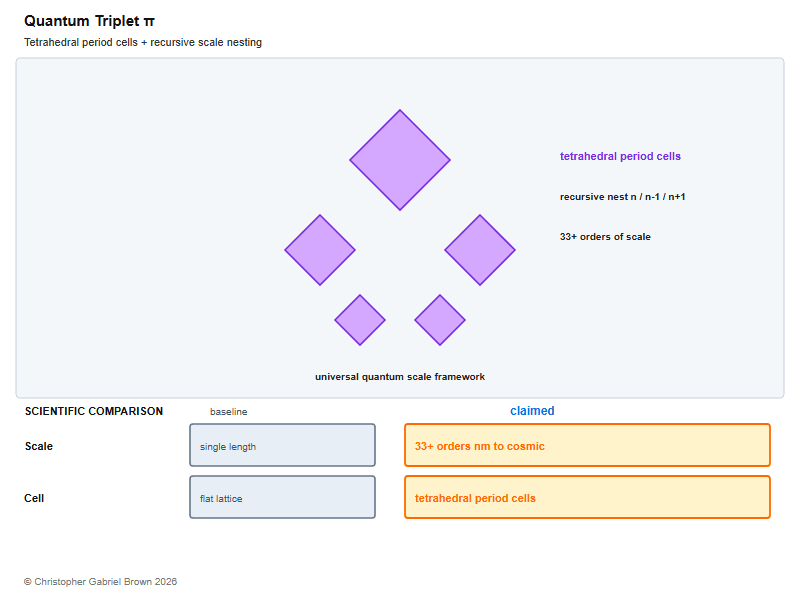This screenshot has width=800, height=600.
Task: Click the 'Cell' row label
Action: pyautogui.click(x=34, y=498)
